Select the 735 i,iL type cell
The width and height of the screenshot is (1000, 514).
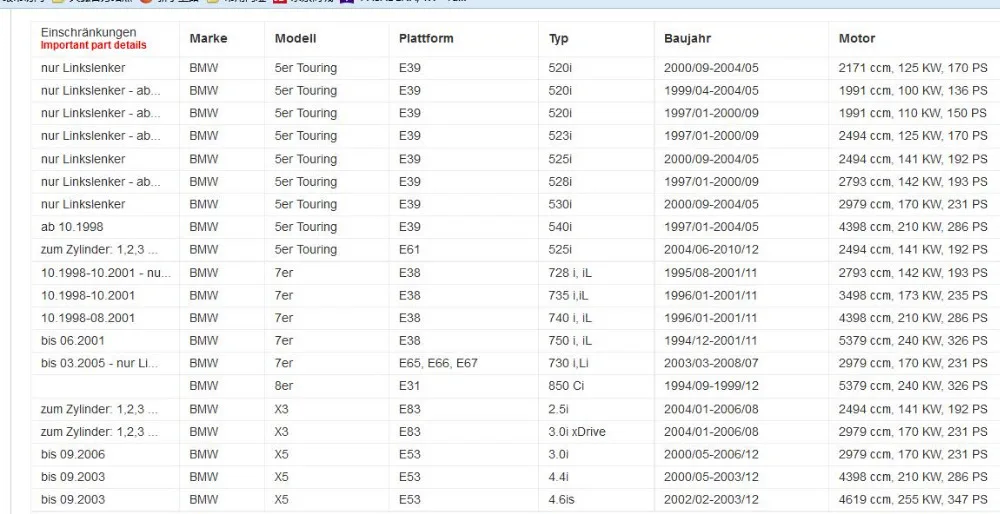[x=568, y=296]
